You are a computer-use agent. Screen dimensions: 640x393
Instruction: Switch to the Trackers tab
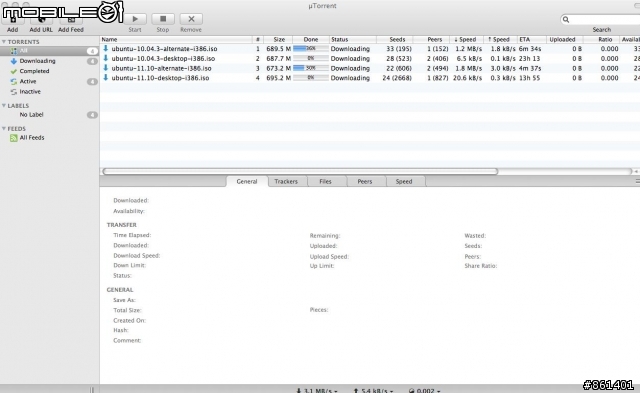click(286, 182)
